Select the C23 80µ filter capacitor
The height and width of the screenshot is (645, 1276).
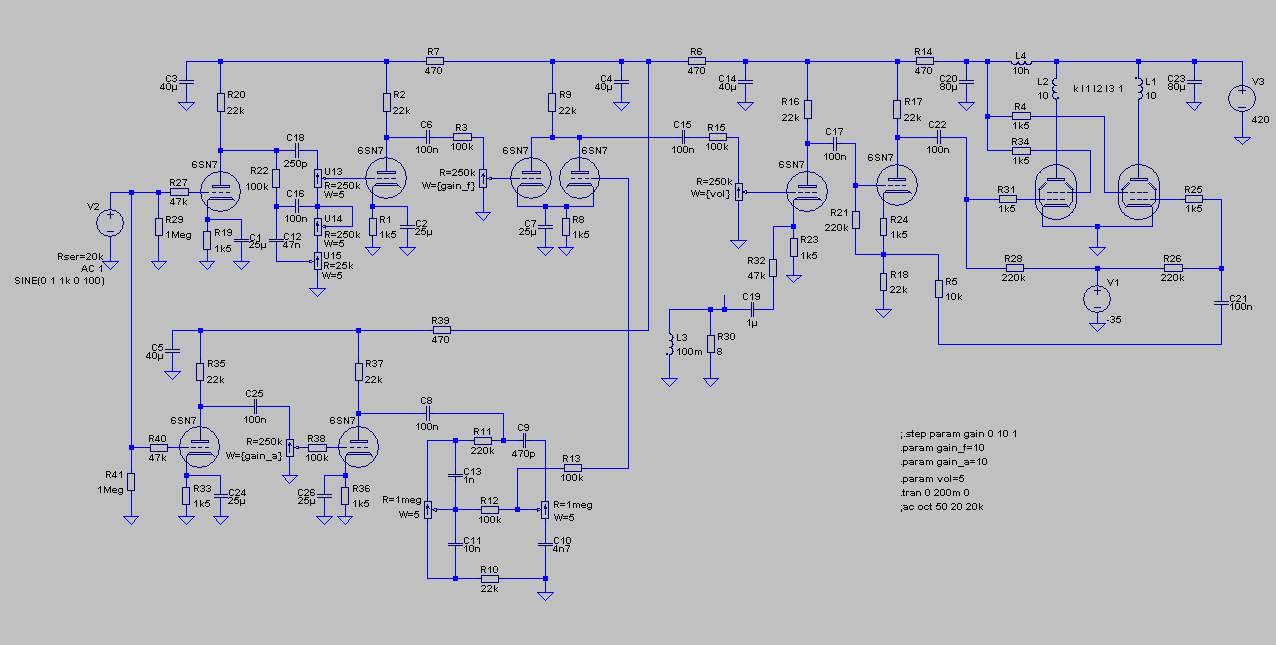pos(1198,83)
